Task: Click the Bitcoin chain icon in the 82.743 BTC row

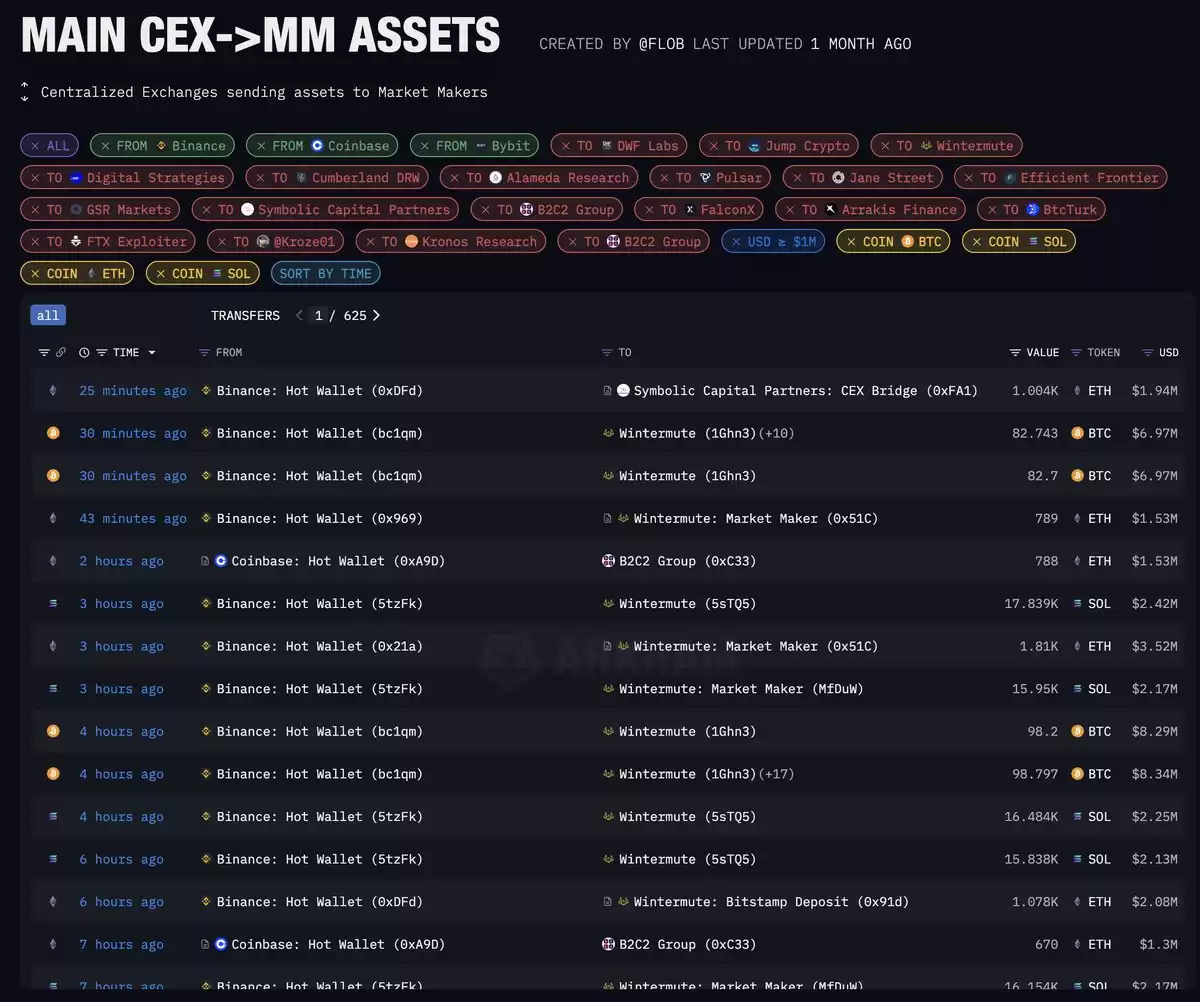Action: coord(53,433)
